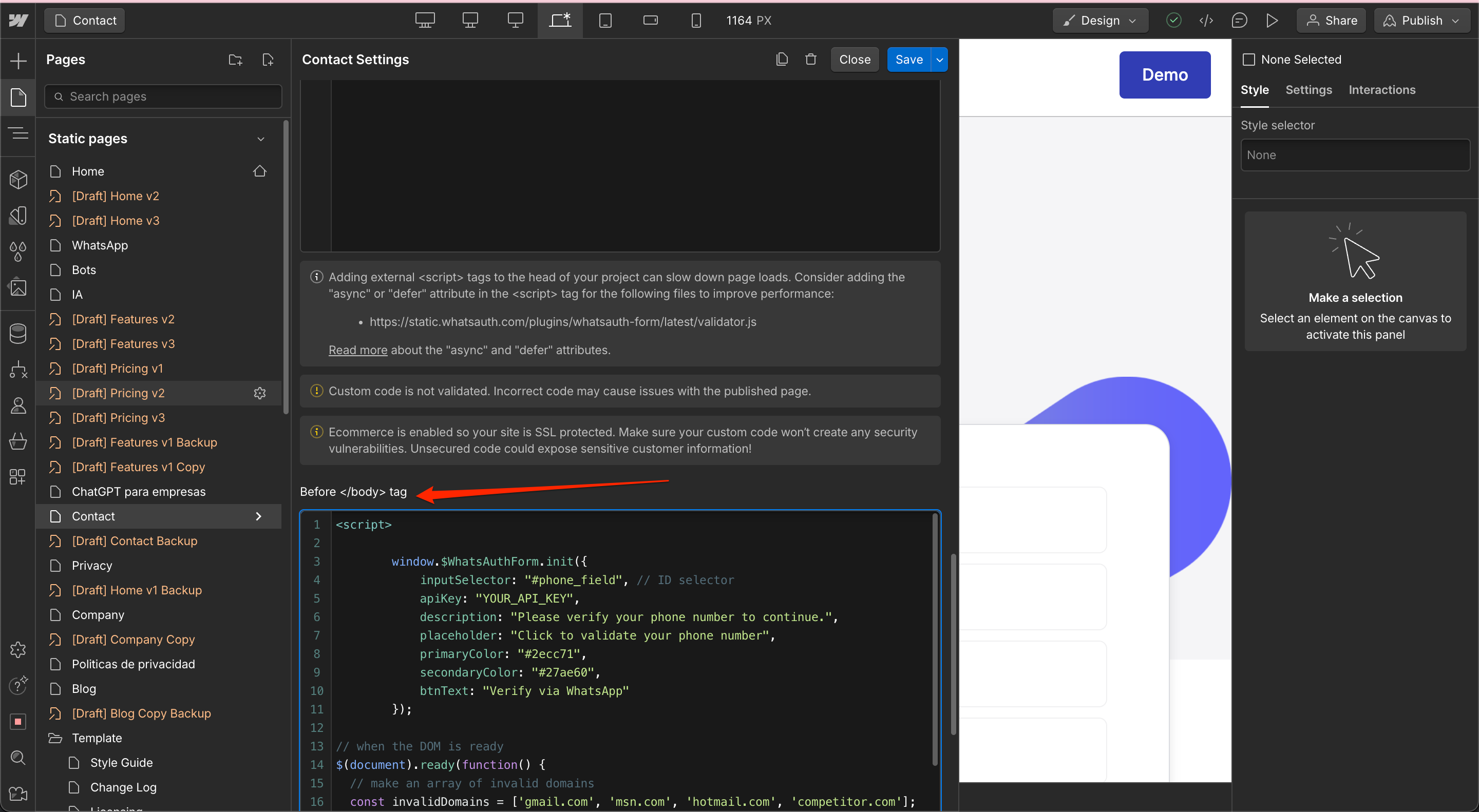
Task: View the publish status check icon
Action: 1173,21
